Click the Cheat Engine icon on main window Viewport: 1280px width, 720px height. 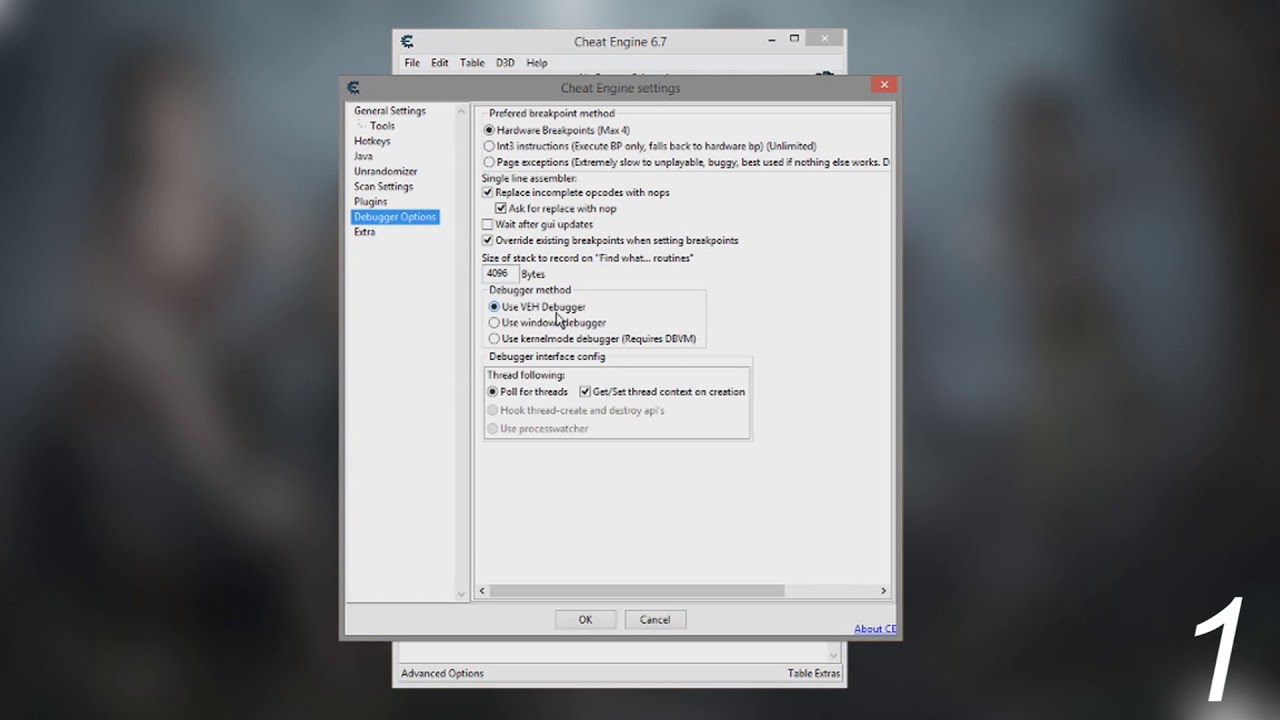click(407, 41)
